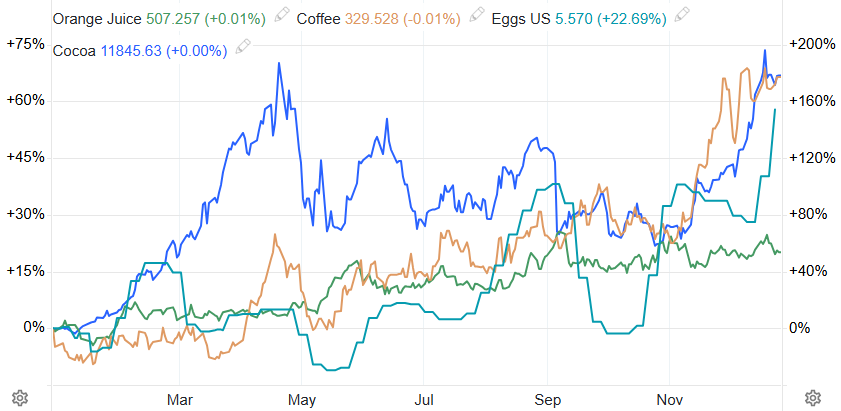The height and width of the screenshot is (411, 841).
Task: Open the bottom-left gear settings
Action: [16, 397]
